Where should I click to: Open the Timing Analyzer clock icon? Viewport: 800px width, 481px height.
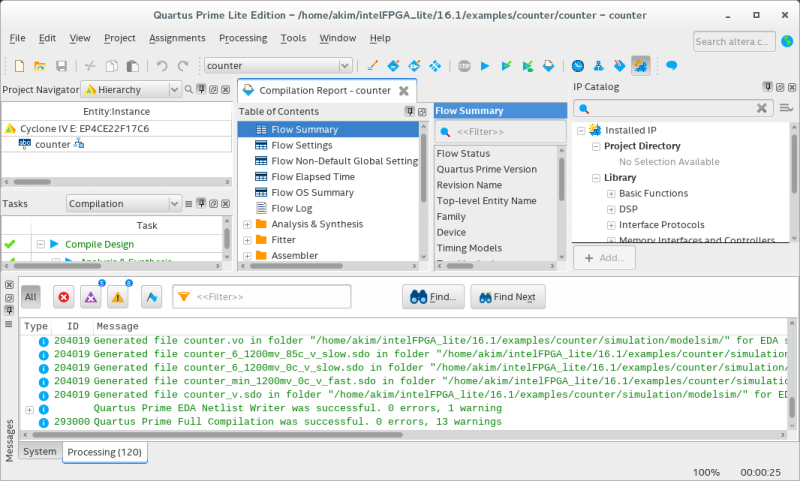[578, 66]
